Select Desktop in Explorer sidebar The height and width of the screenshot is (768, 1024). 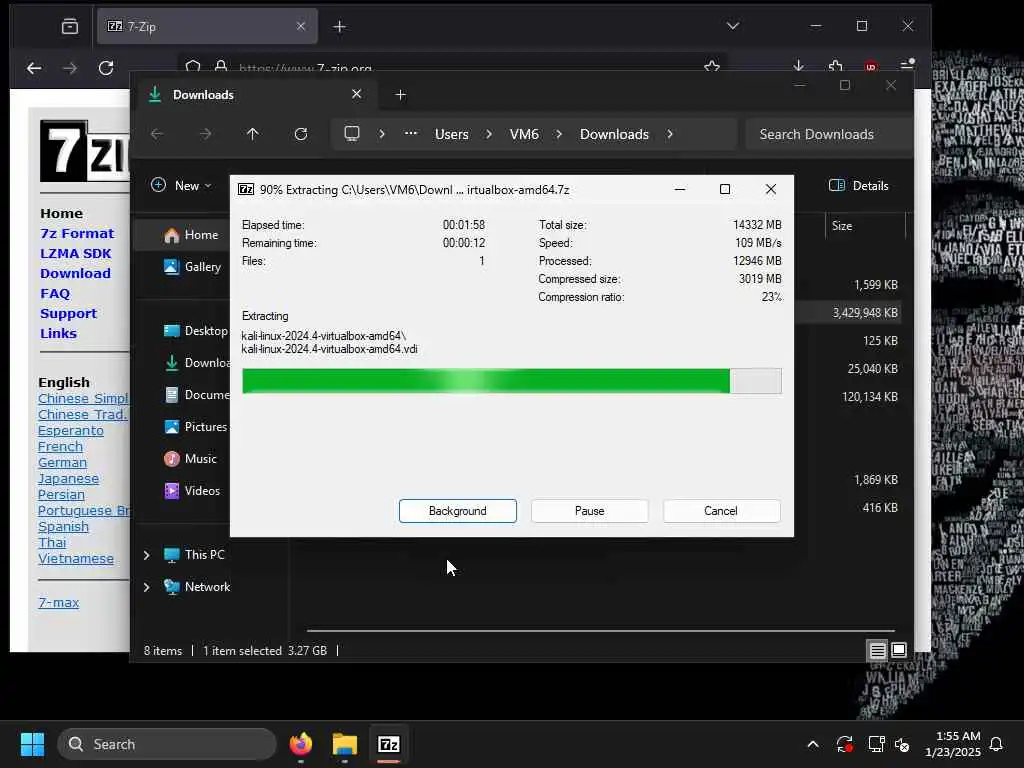click(x=195, y=330)
